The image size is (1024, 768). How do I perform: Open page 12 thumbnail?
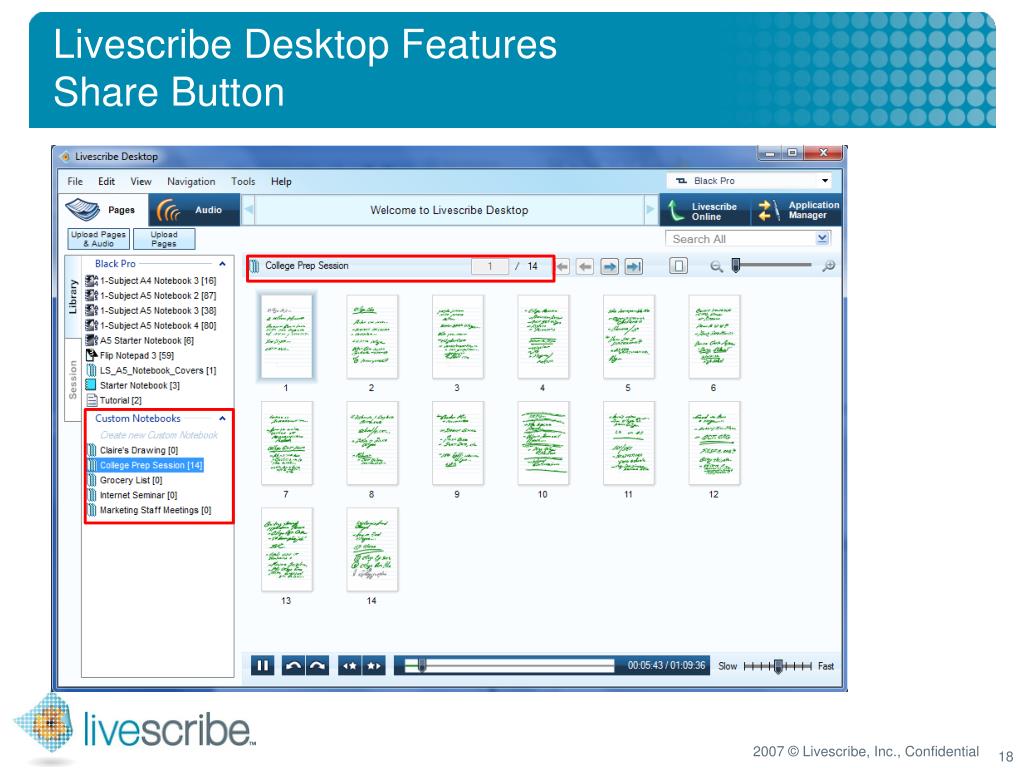click(x=714, y=443)
